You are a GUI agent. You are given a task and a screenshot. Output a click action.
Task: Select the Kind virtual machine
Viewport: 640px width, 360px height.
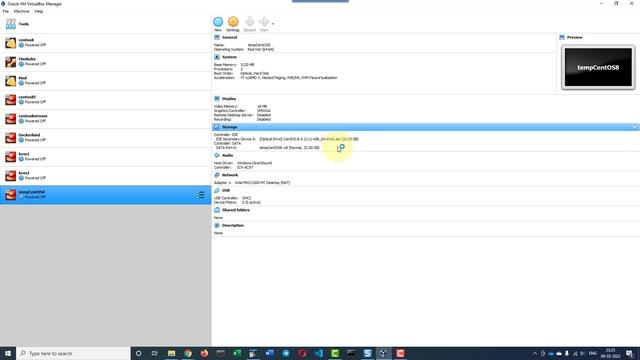pyautogui.click(x=105, y=81)
